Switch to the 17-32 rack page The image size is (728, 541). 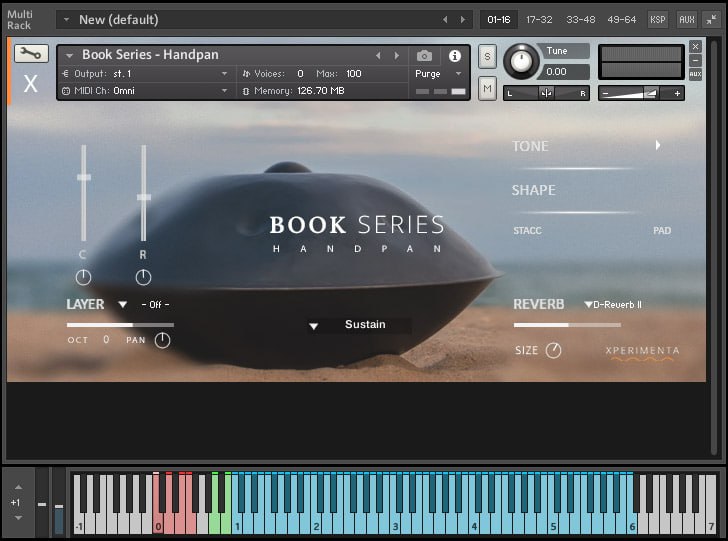tap(539, 20)
